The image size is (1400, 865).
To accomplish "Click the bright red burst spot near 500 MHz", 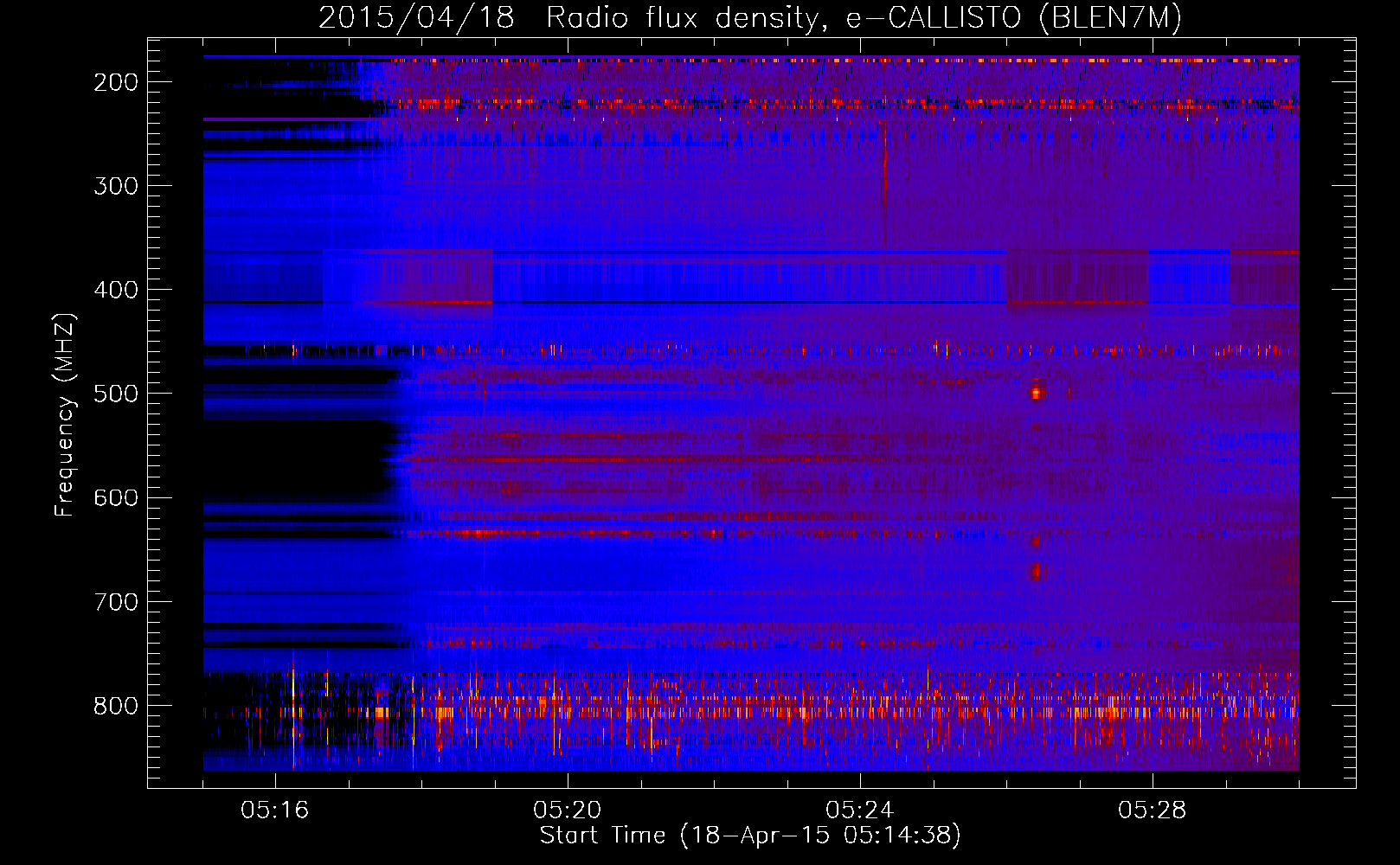I will point(1037,393).
